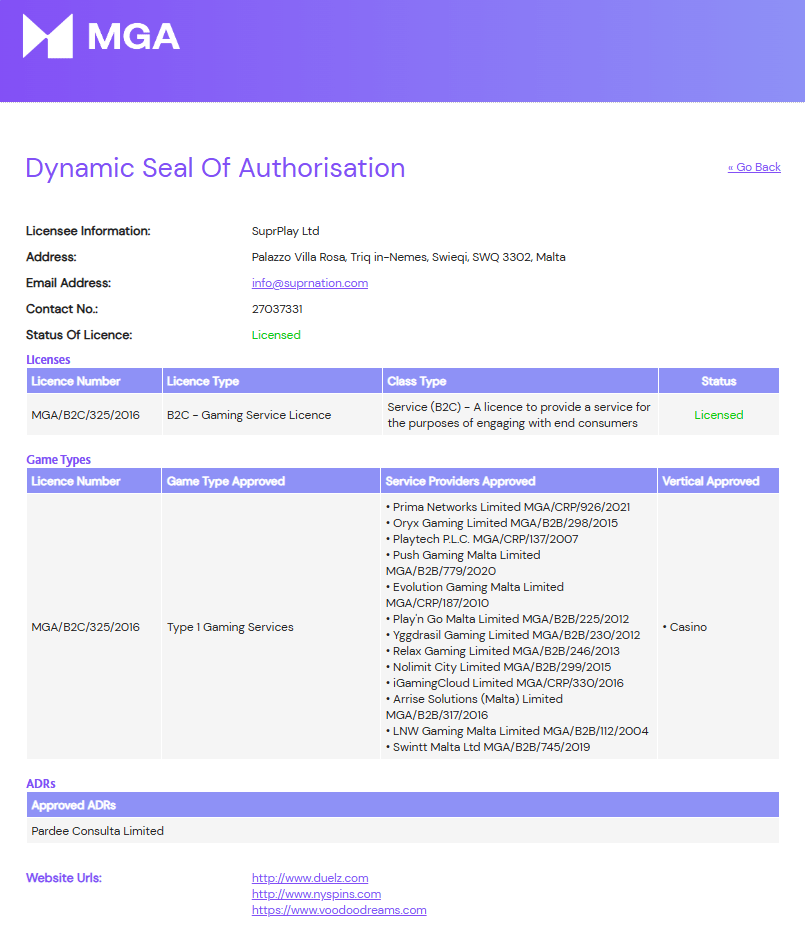This screenshot has height=926, width=805.
Task: Click the Website Urls label
Action: 64,878
